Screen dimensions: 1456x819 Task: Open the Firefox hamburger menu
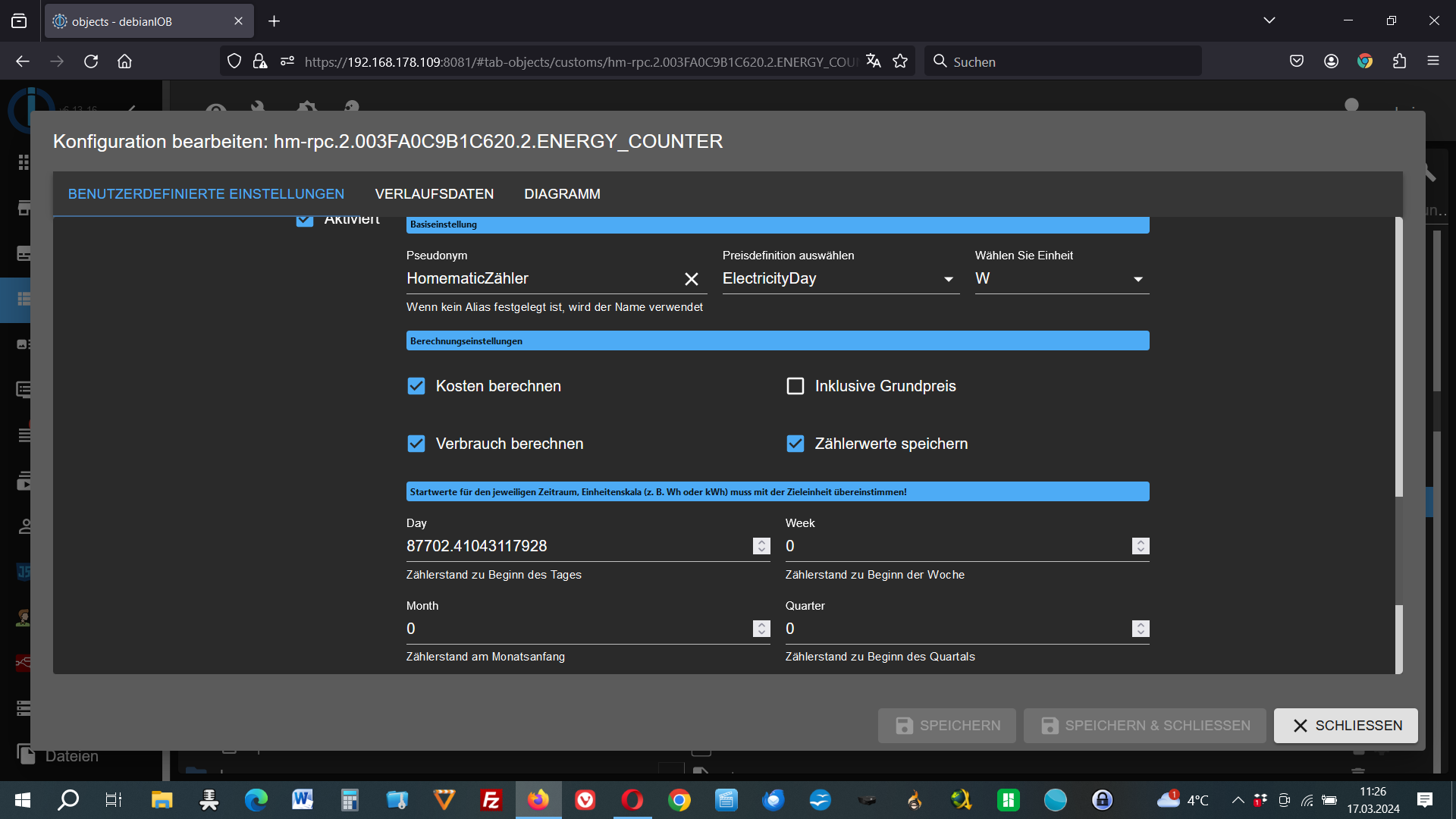pyautogui.click(x=1433, y=61)
